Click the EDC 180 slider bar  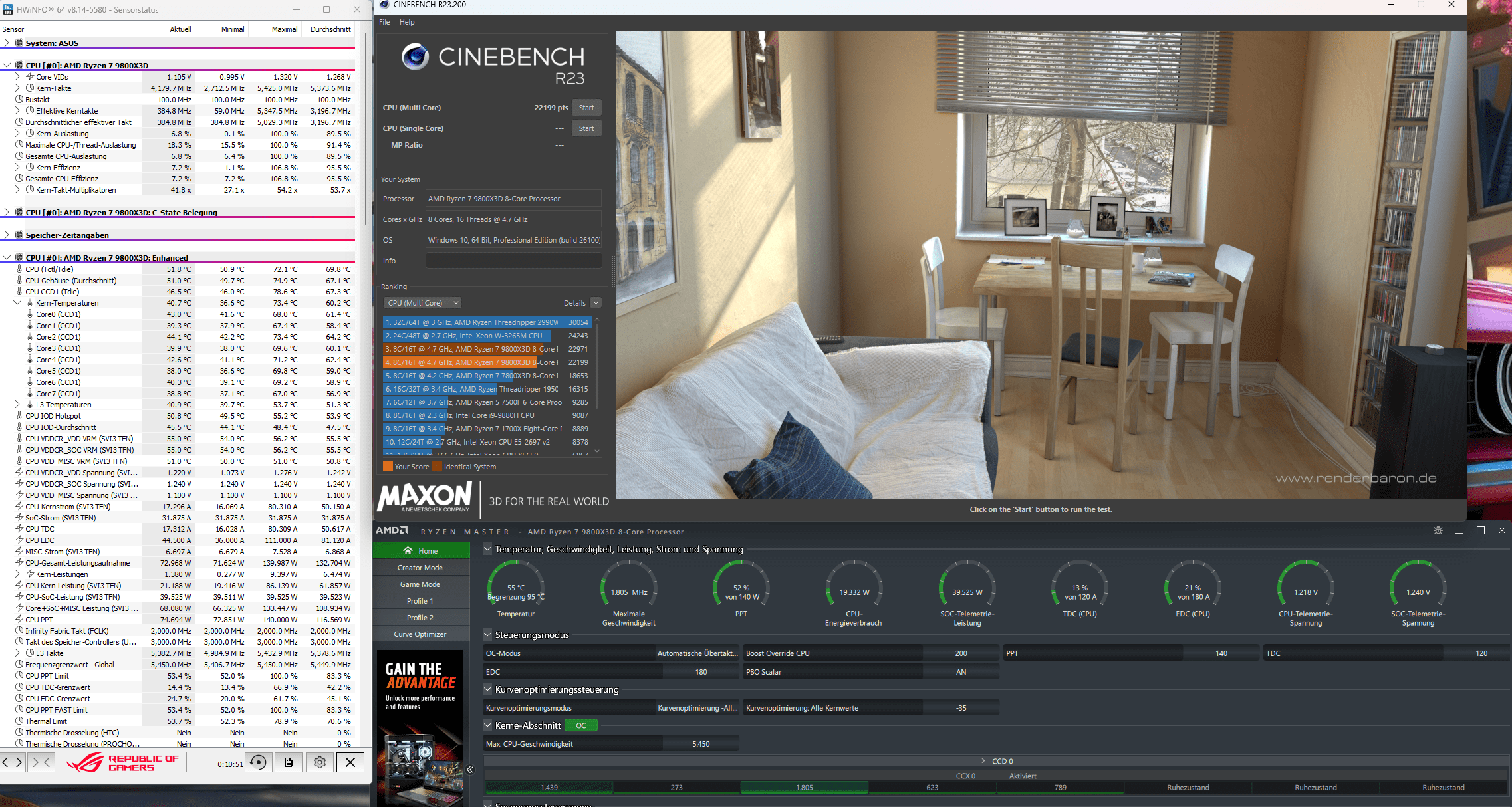tap(610, 672)
